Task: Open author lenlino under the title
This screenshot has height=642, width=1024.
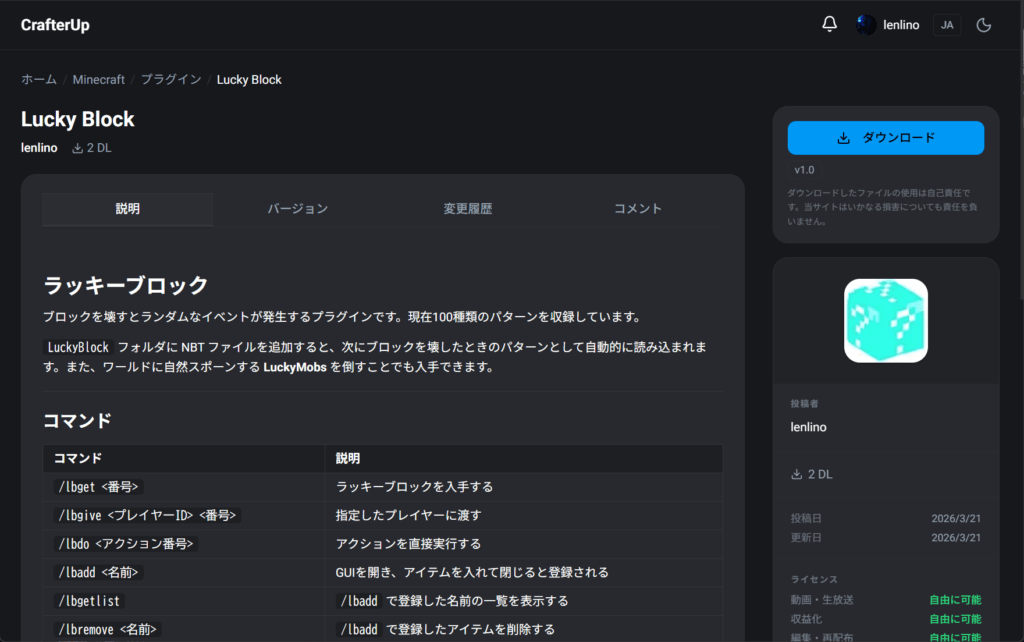Action: point(39,148)
